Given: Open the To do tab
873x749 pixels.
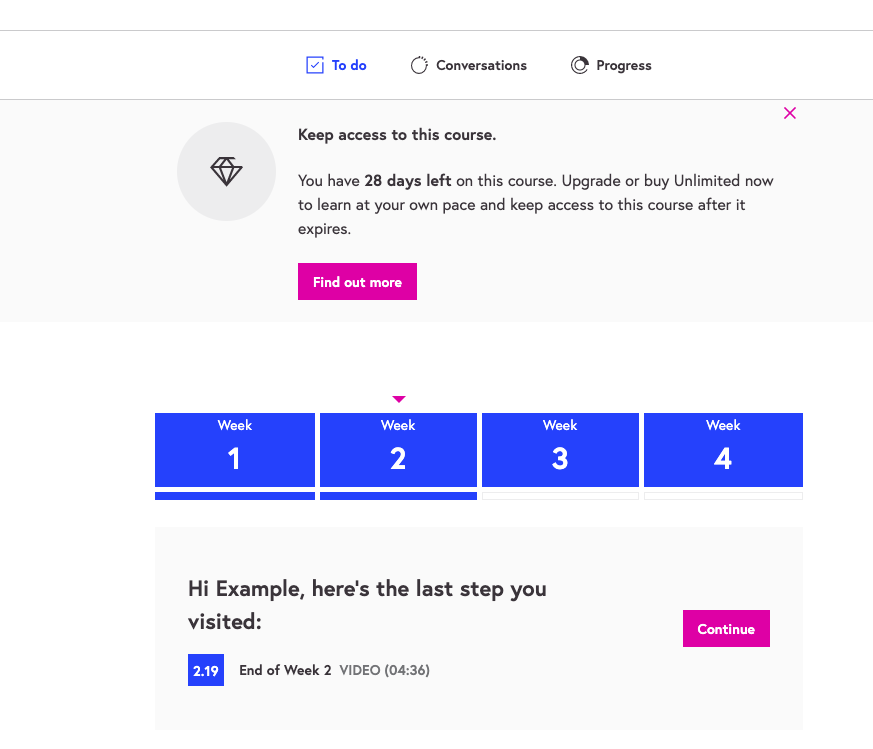Looking at the screenshot, I should (x=336, y=65).
